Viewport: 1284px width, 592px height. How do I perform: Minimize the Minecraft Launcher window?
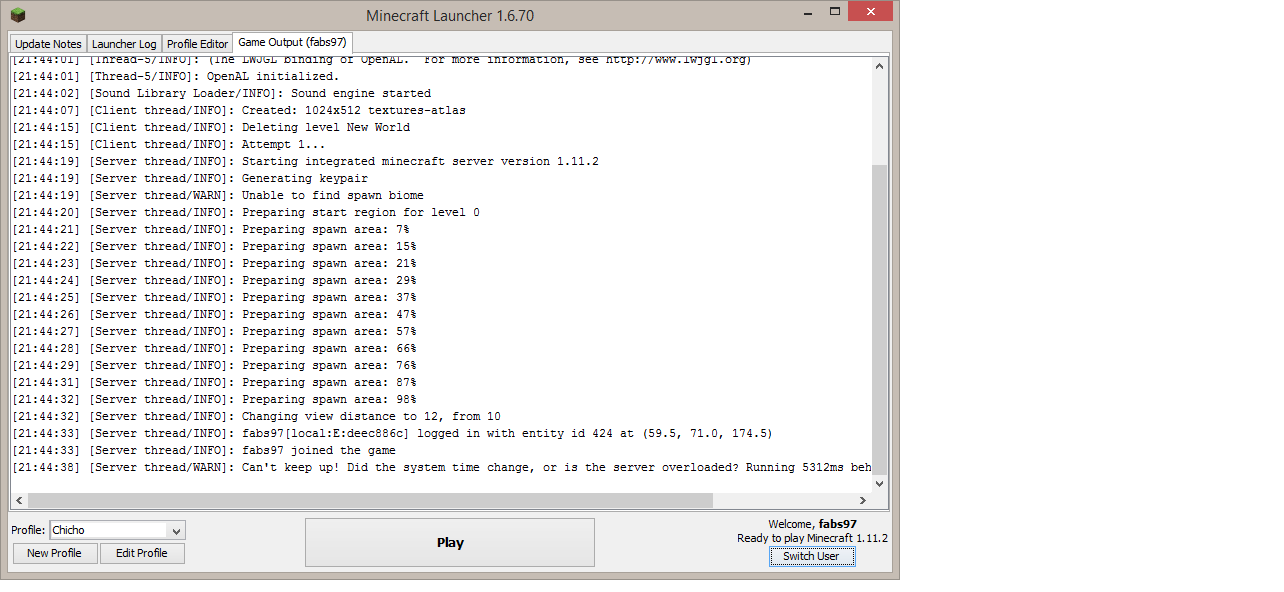808,12
